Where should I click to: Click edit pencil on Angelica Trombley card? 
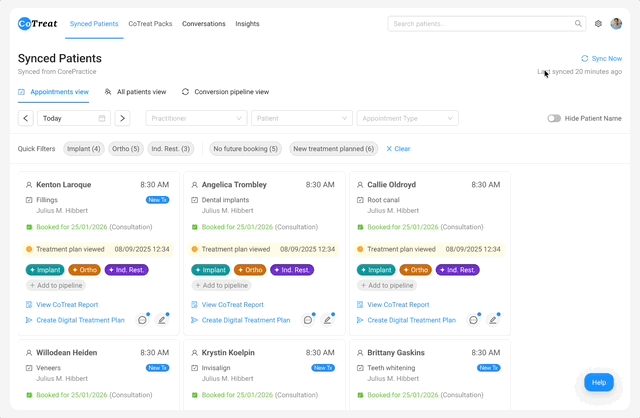pos(327,320)
